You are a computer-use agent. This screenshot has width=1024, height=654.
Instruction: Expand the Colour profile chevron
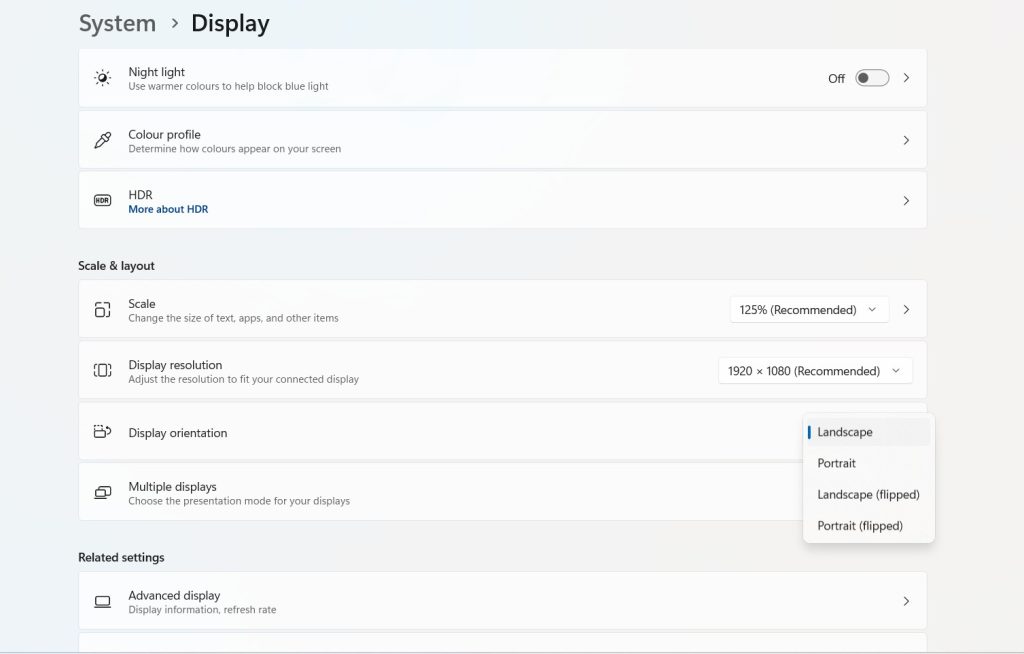(x=906, y=140)
